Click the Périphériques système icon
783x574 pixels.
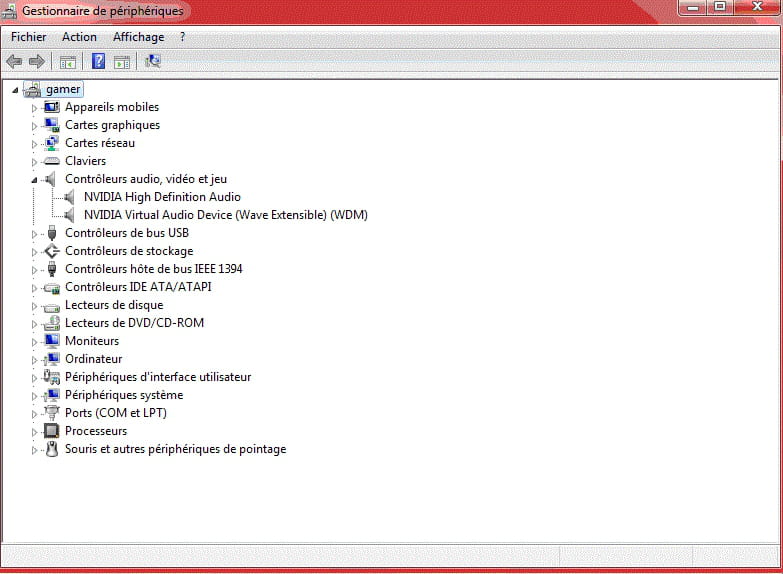pos(51,395)
